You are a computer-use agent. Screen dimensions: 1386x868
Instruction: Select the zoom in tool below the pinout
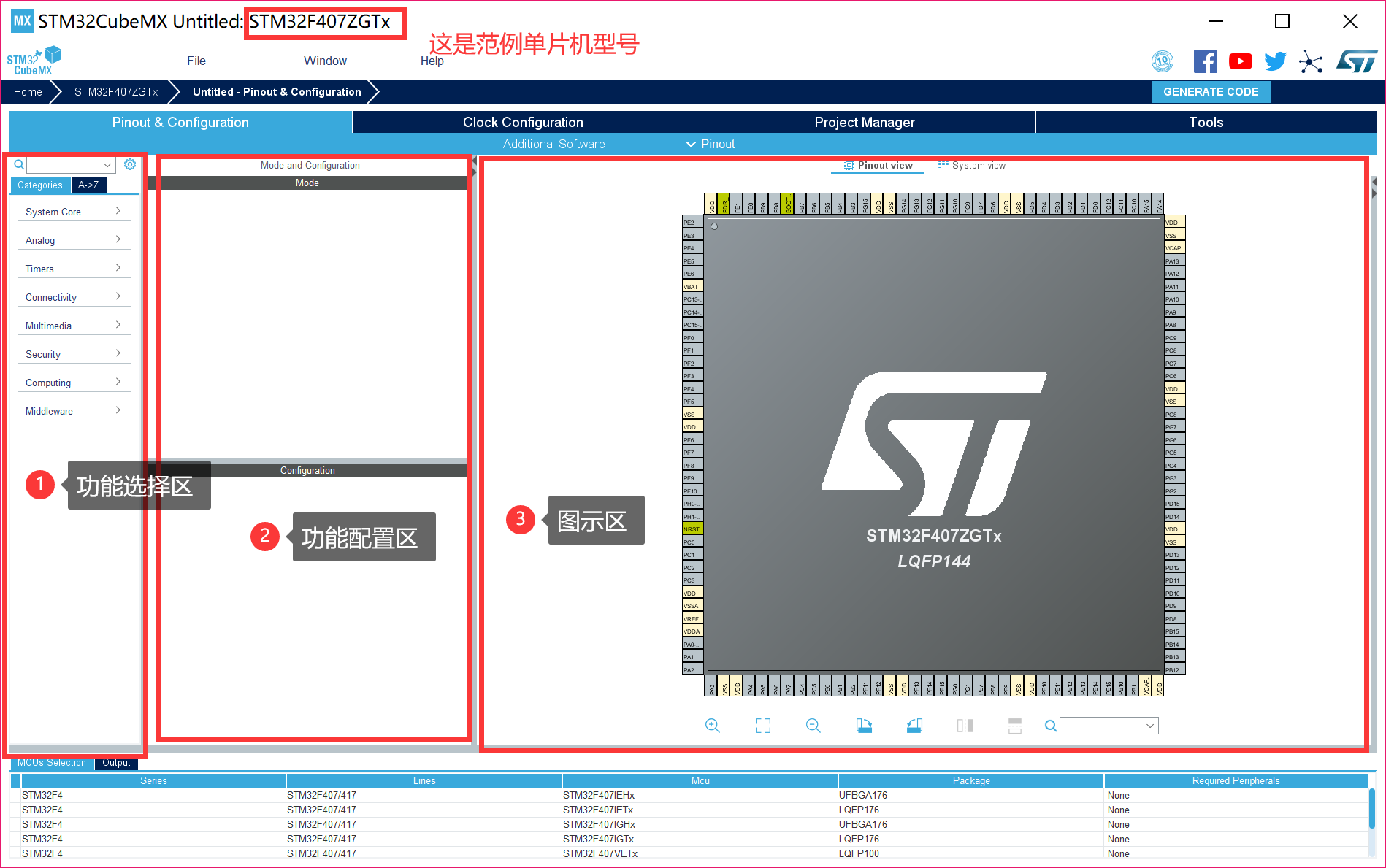click(713, 725)
